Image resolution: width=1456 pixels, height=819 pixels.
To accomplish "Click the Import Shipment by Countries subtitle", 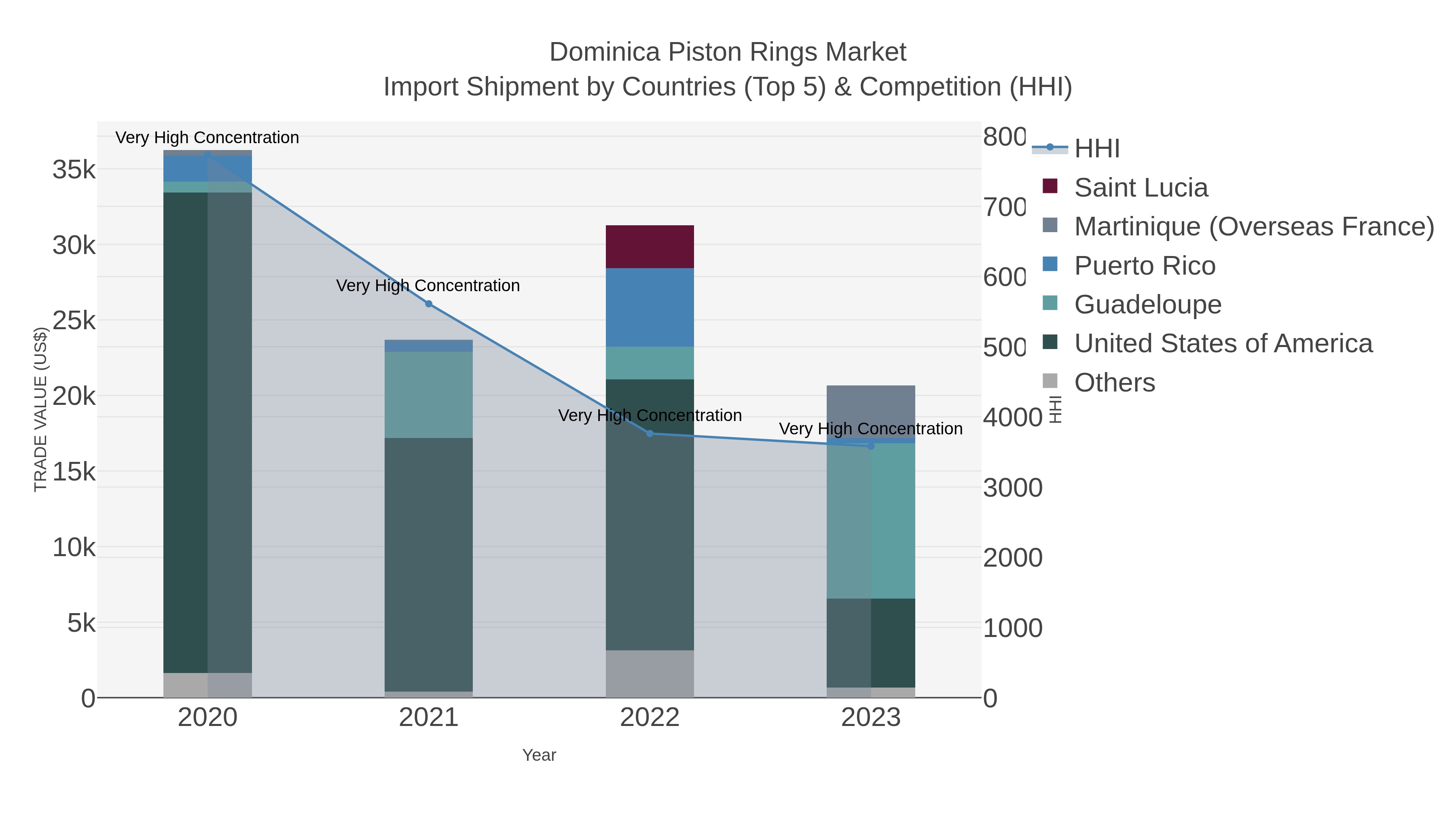I will 728,87.
